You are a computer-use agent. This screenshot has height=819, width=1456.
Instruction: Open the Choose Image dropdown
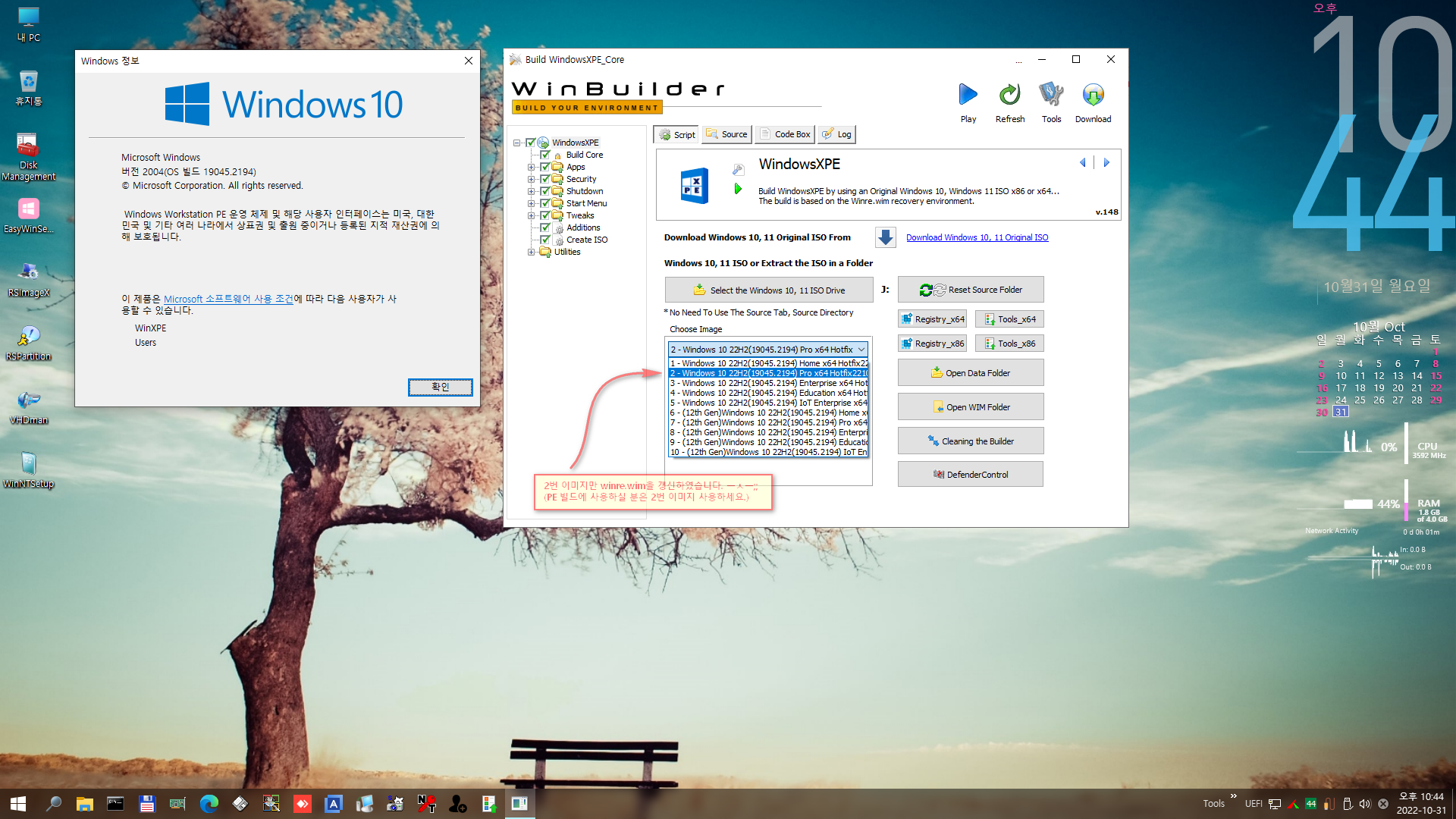click(x=767, y=350)
